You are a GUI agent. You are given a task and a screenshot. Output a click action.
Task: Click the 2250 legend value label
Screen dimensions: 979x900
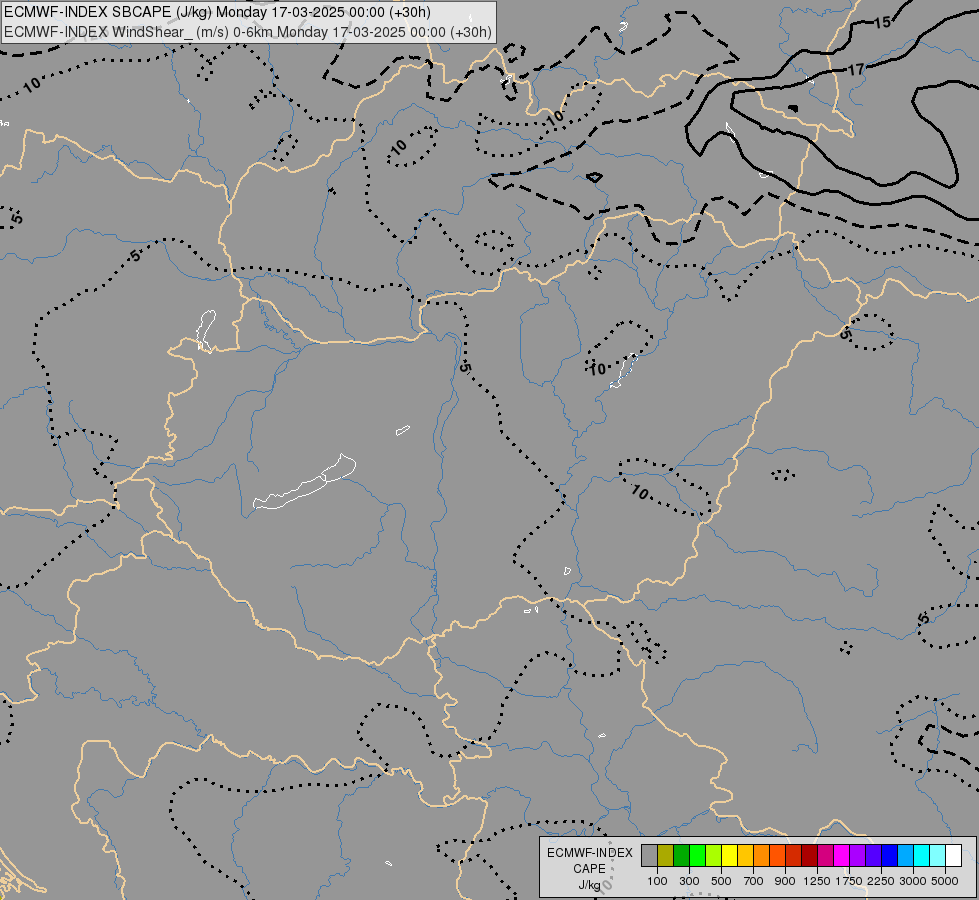[881, 881]
